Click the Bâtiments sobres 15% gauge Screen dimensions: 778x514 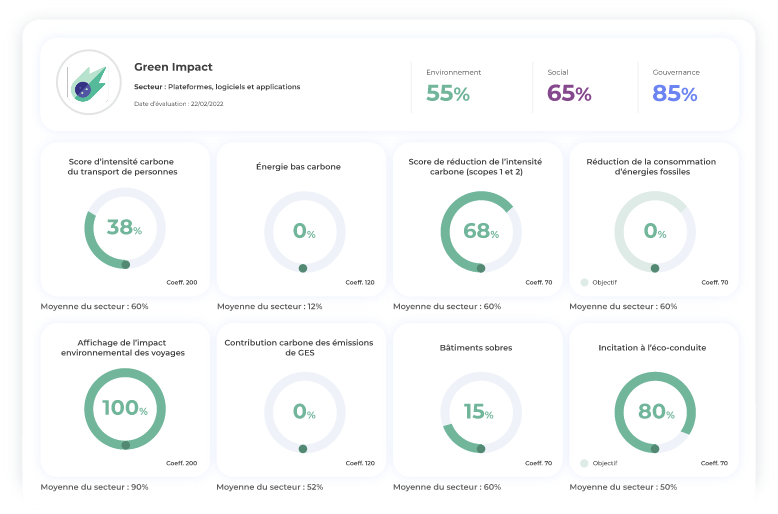(481, 411)
